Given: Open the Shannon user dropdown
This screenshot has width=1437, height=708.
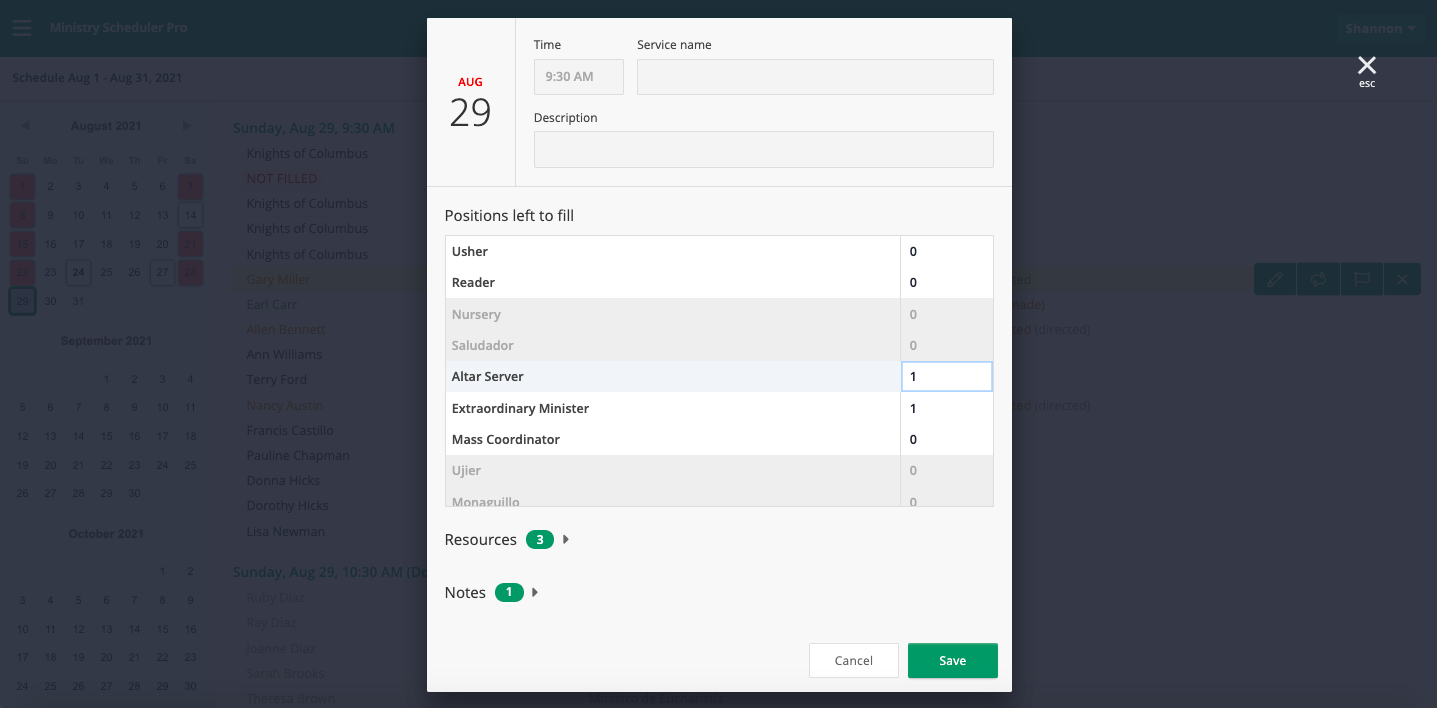Looking at the screenshot, I should [1380, 29].
